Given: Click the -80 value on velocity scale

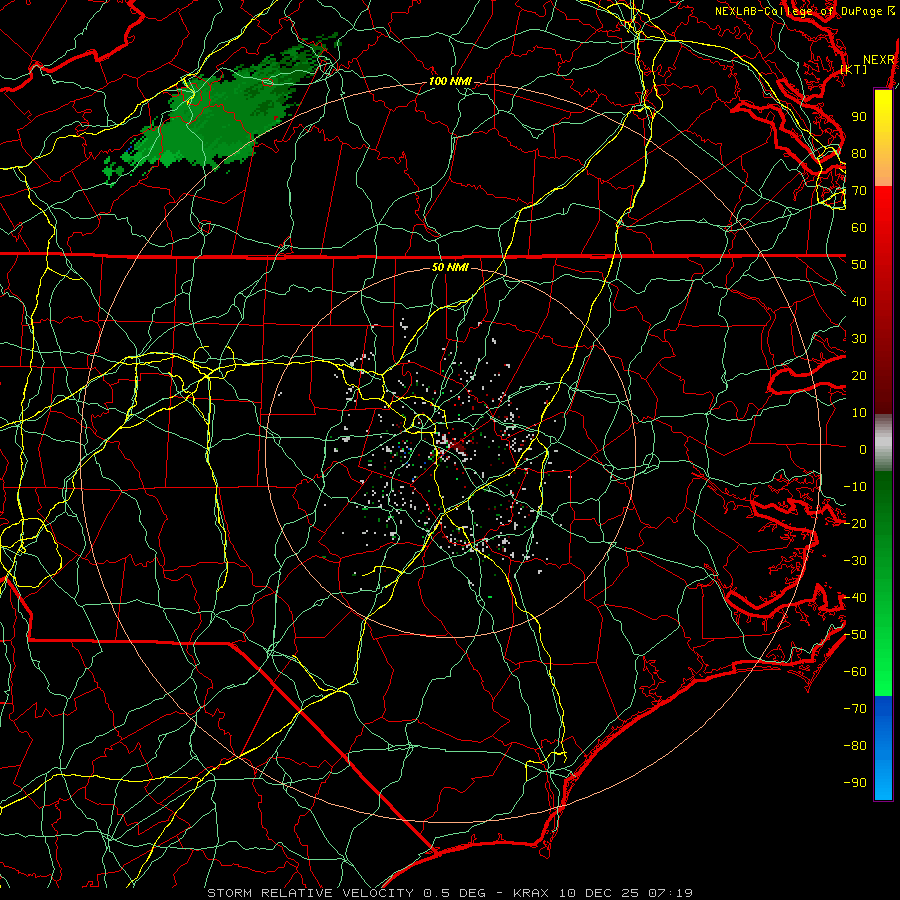Looking at the screenshot, I should pos(855,746).
